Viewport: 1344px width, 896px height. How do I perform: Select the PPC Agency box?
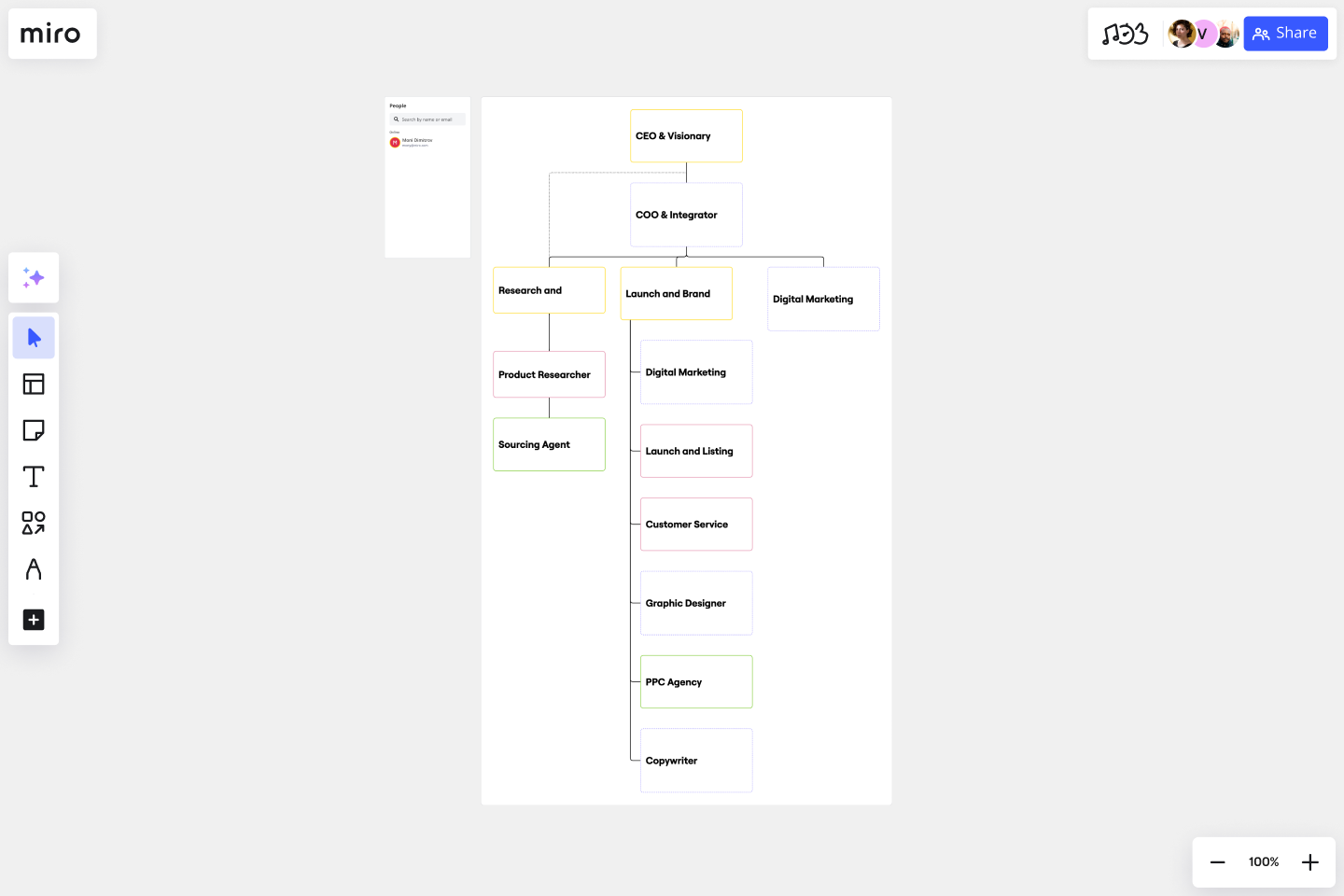696,682
